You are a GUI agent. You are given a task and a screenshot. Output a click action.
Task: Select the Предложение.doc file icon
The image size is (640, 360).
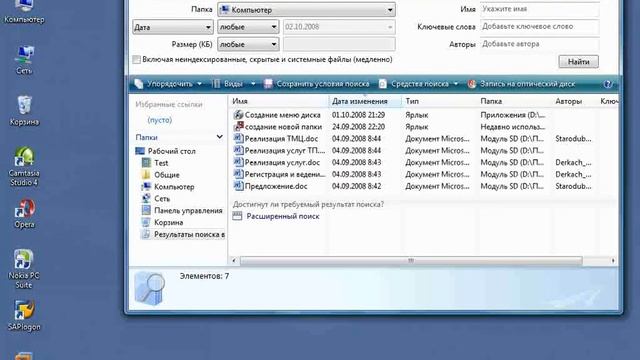coord(238,186)
